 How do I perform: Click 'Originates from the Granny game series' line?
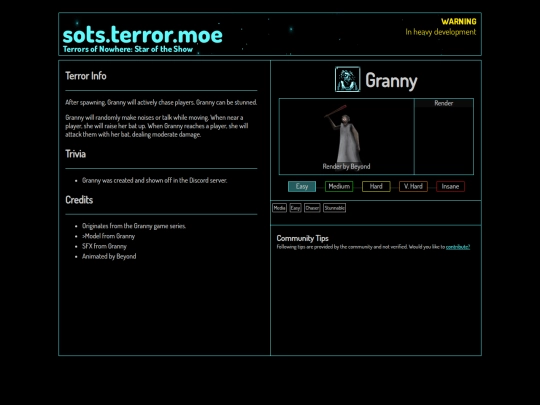pyautogui.click(x=134, y=226)
